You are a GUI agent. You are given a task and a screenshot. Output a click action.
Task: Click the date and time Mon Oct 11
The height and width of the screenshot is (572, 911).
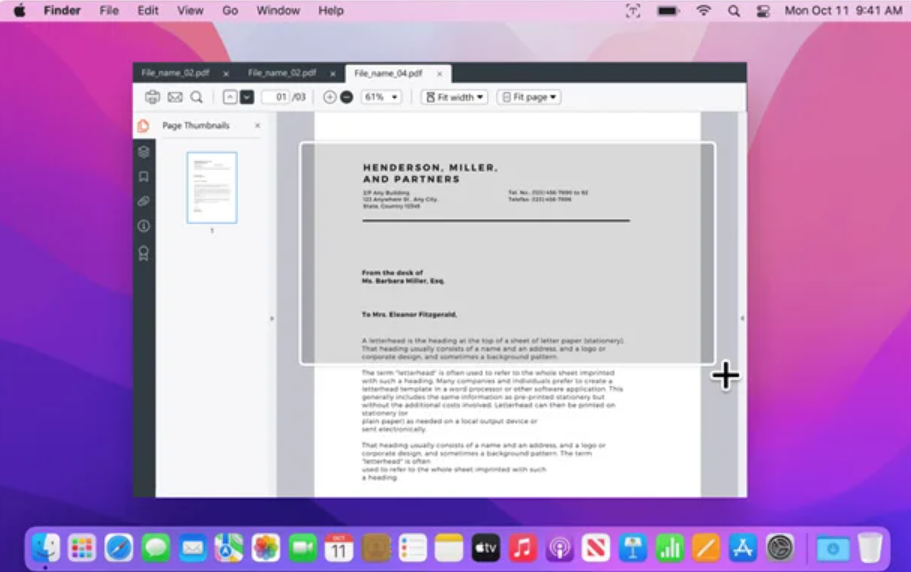(843, 10)
